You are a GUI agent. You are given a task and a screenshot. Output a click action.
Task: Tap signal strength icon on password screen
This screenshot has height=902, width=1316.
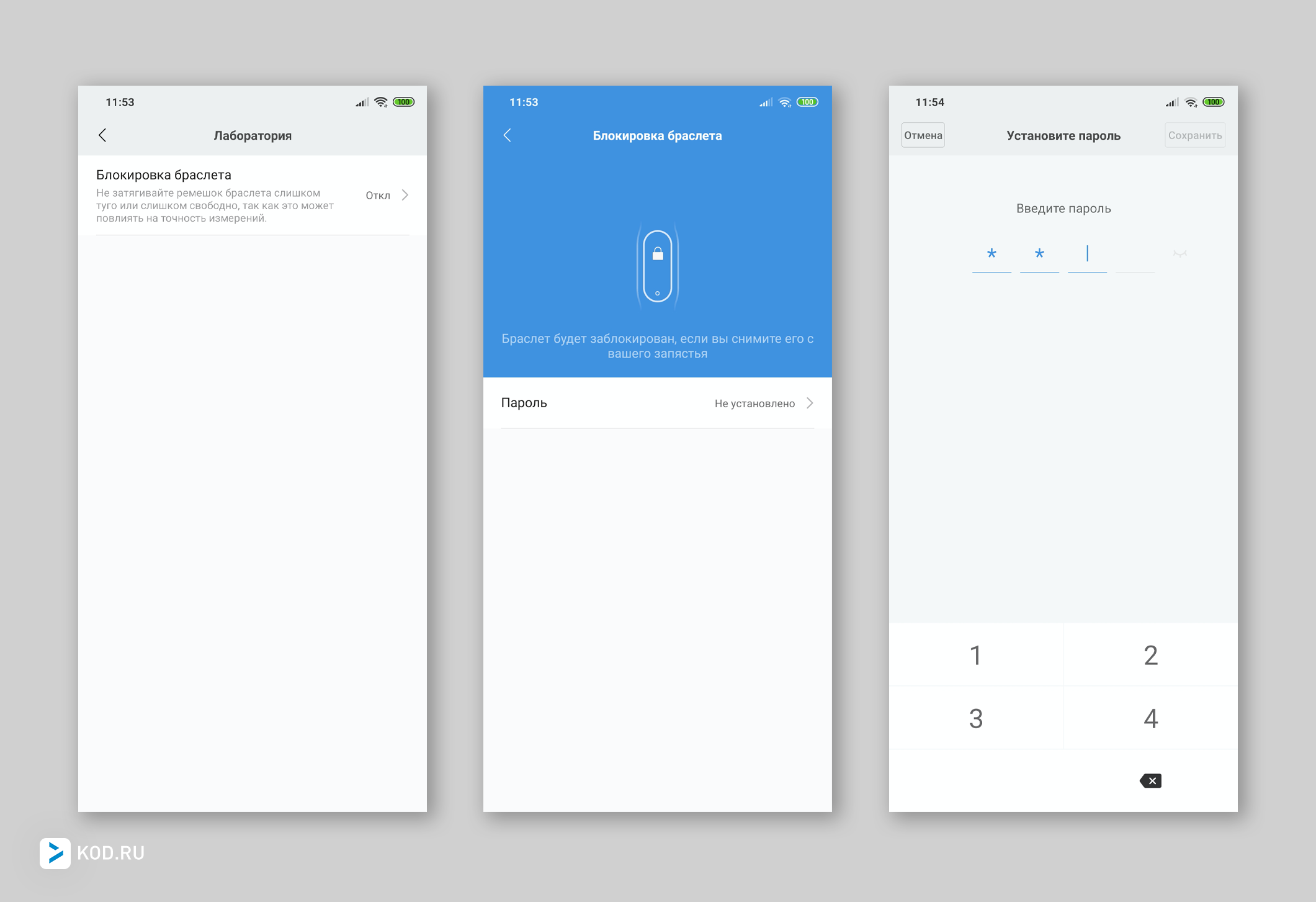[x=1171, y=102]
